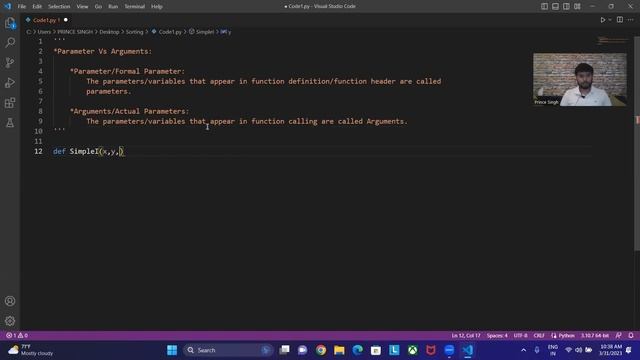This screenshot has width=640, height=360.
Task: Open the Go menu
Action: (98, 7)
